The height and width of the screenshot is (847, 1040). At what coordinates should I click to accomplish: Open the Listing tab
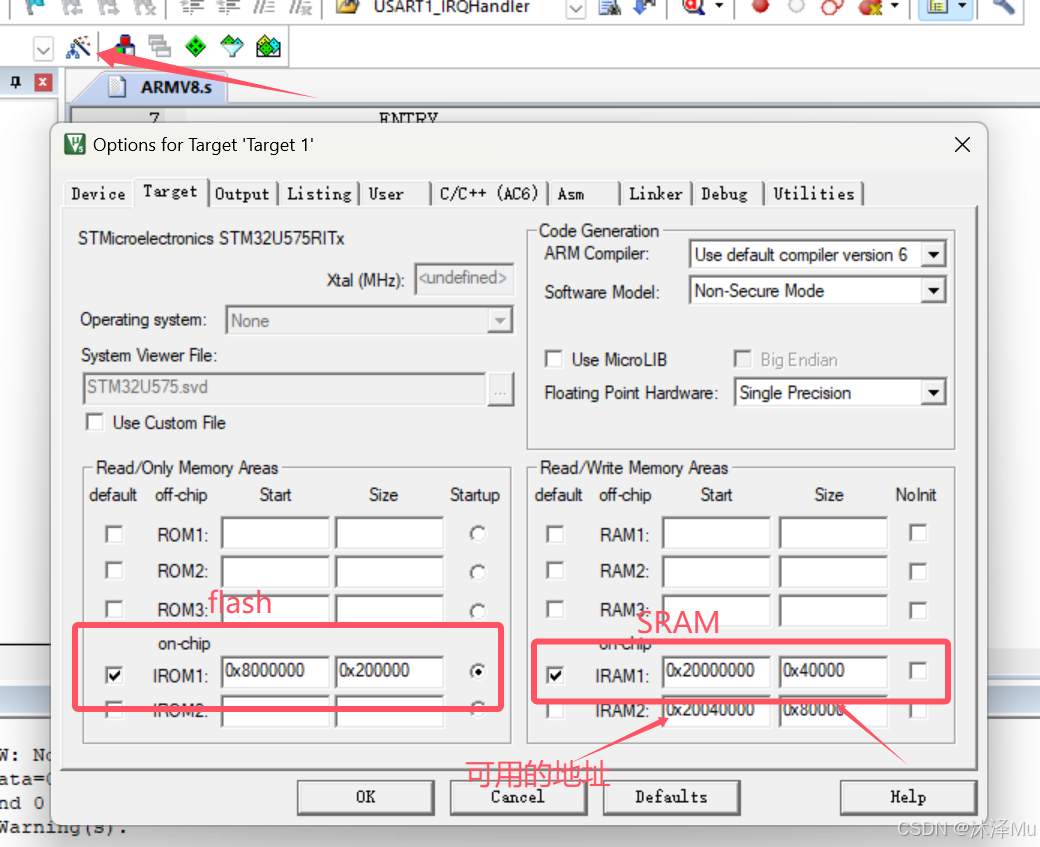tap(319, 194)
